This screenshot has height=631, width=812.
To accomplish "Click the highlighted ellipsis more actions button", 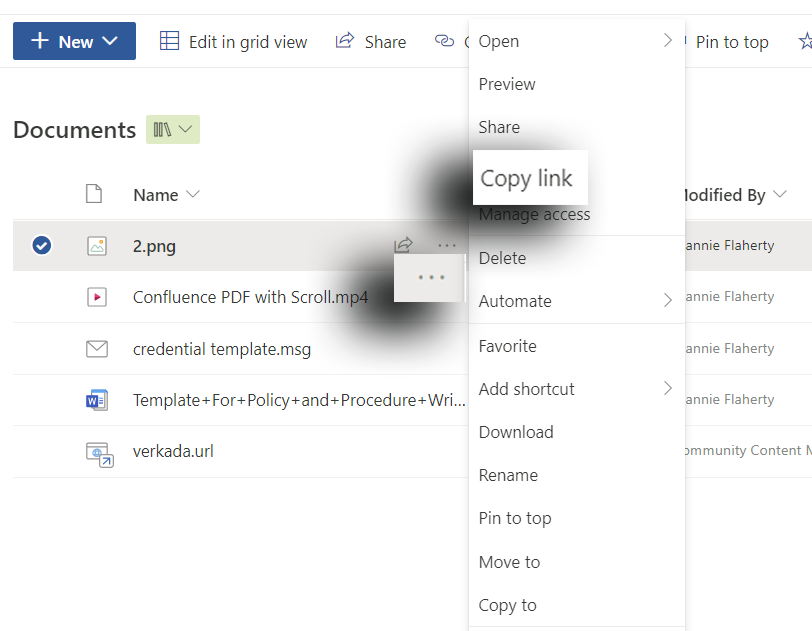I will click(x=430, y=278).
